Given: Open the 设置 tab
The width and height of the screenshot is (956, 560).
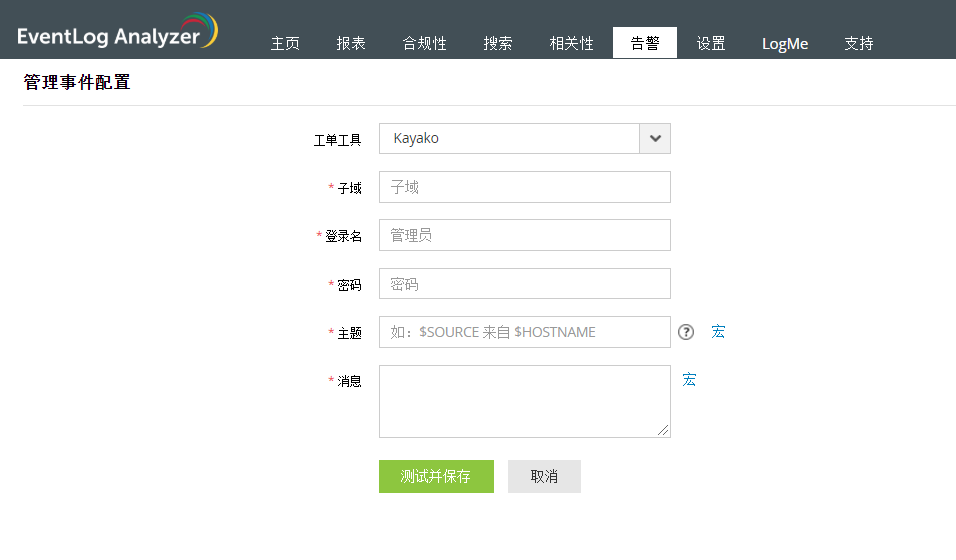Looking at the screenshot, I should (x=711, y=44).
